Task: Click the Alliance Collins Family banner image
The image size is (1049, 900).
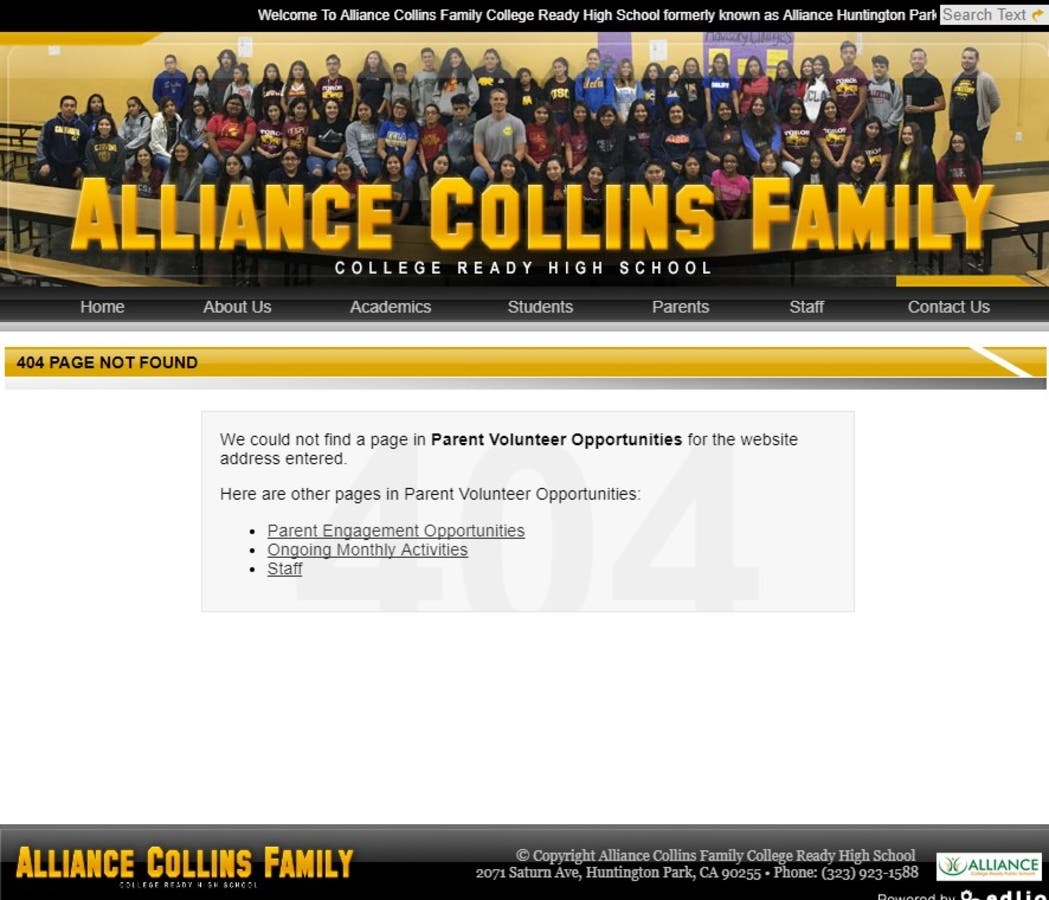Action: [524, 159]
